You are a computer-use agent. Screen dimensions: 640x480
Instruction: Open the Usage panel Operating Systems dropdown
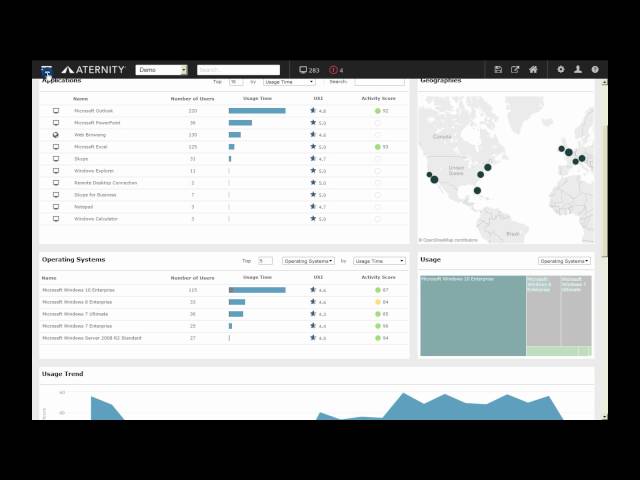pos(564,261)
